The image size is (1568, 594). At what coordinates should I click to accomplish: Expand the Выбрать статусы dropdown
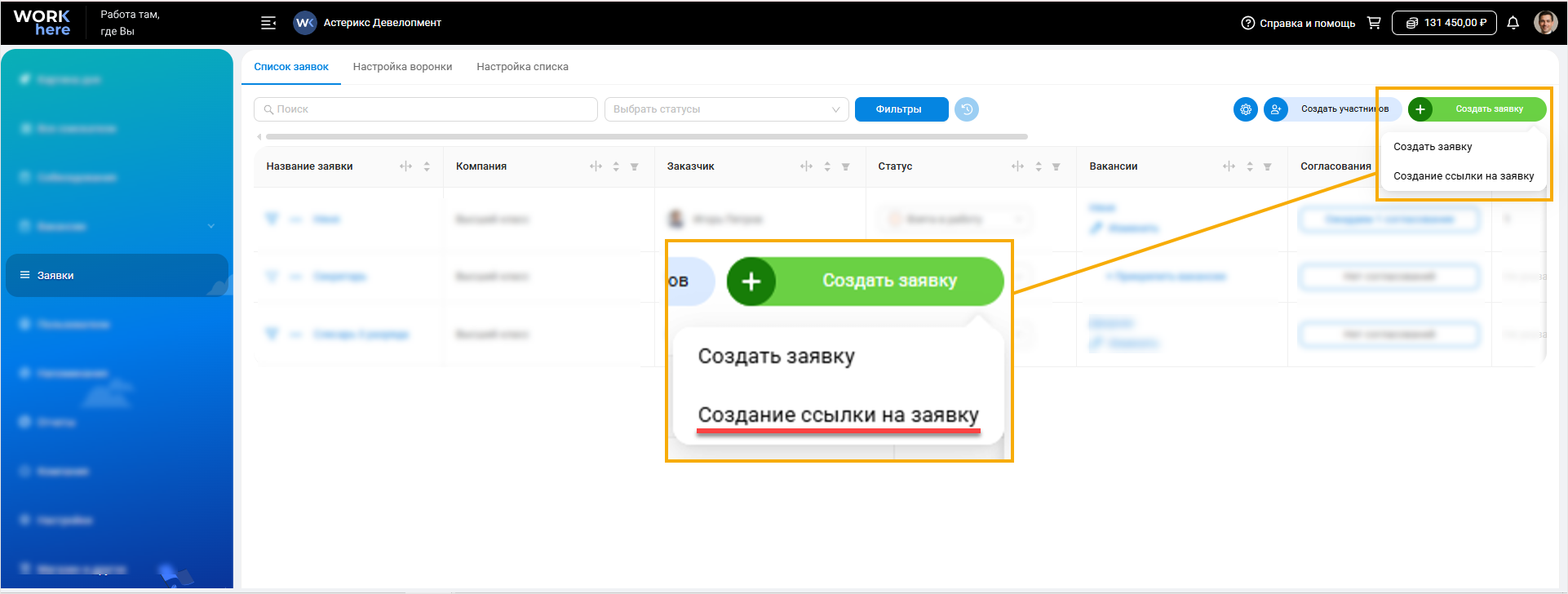pos(727,109)
